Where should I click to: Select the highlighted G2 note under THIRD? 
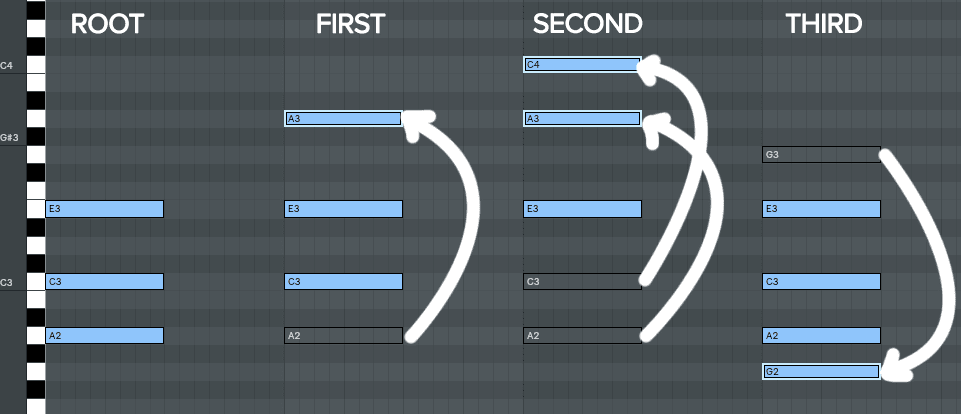point(820,372)
